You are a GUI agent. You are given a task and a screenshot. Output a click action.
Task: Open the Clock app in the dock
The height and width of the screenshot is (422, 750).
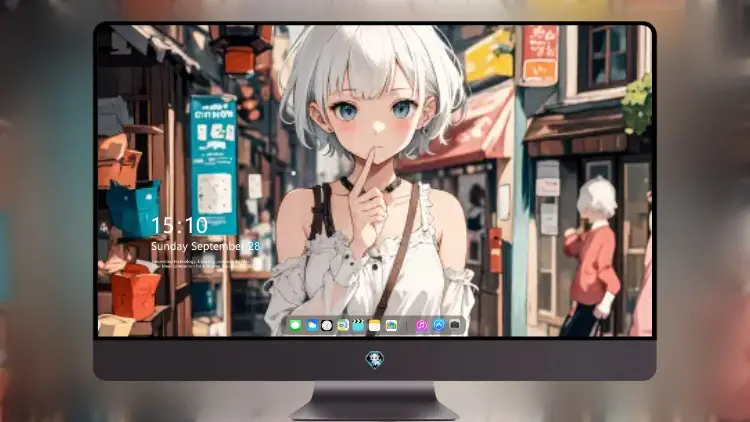[x=327, y=325]
